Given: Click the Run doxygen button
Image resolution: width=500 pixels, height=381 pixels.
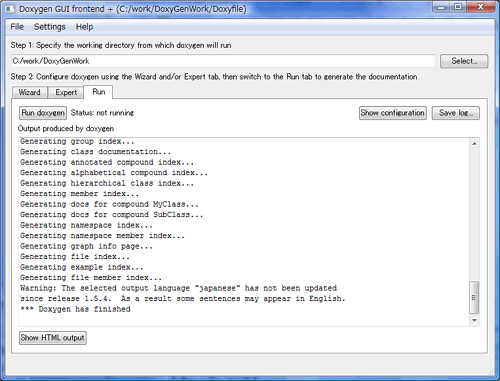Looking at the screenshot, I should click(43, 113).
